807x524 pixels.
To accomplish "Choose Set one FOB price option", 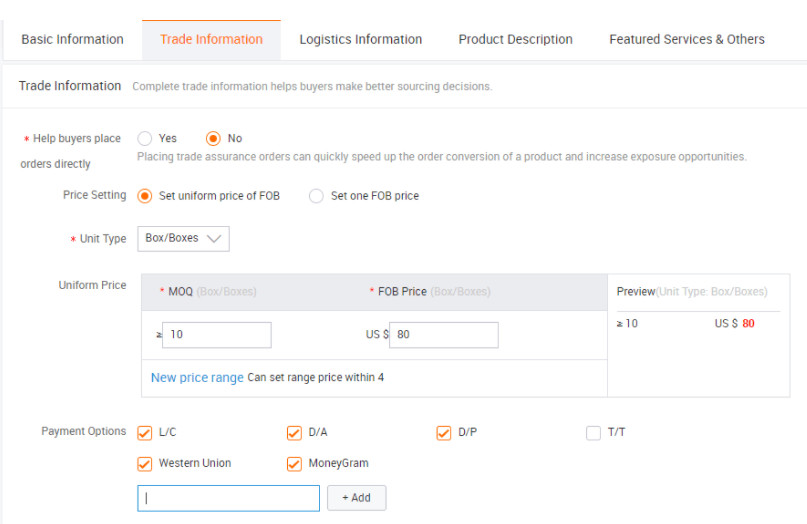I will click(316, 196).
